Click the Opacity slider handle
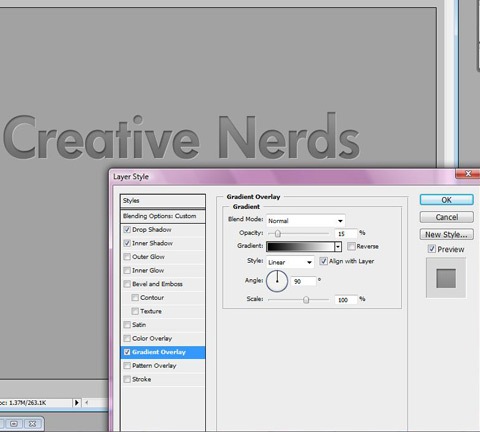Screen dimensions: 480x432 [278, 234]
